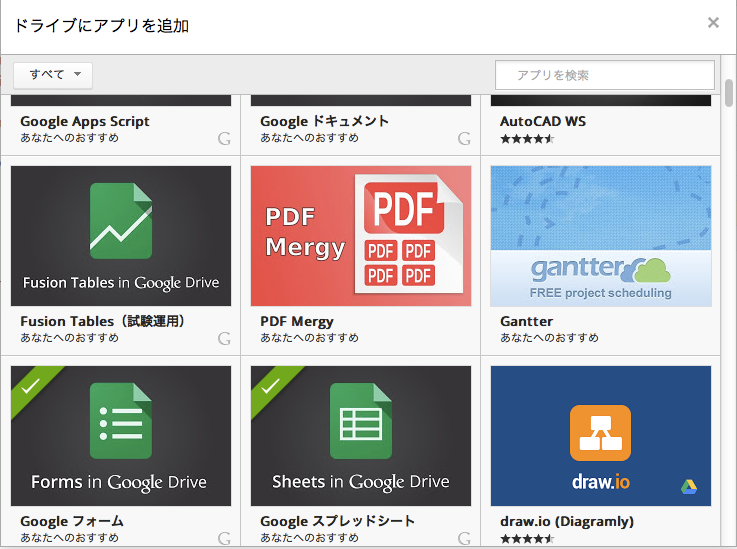The height and width of the screenshot is (549, 737).
Task: Click あなたへのおすすめ under Gantter
Action: [549, 337]
